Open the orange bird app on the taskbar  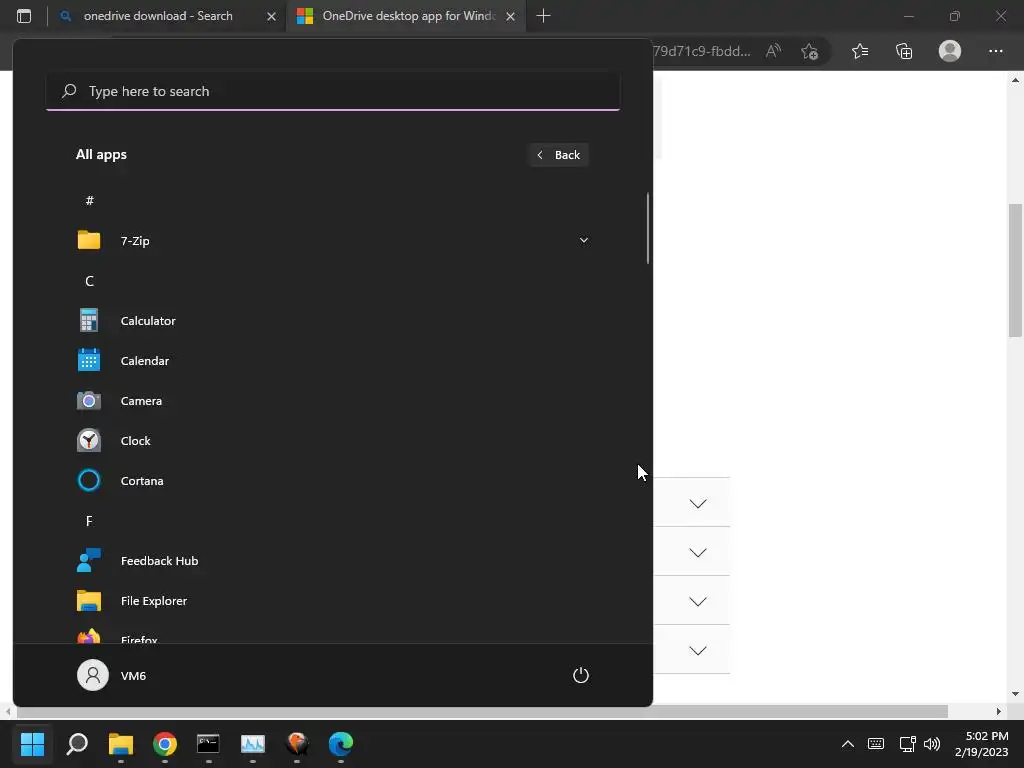[297, 744]
